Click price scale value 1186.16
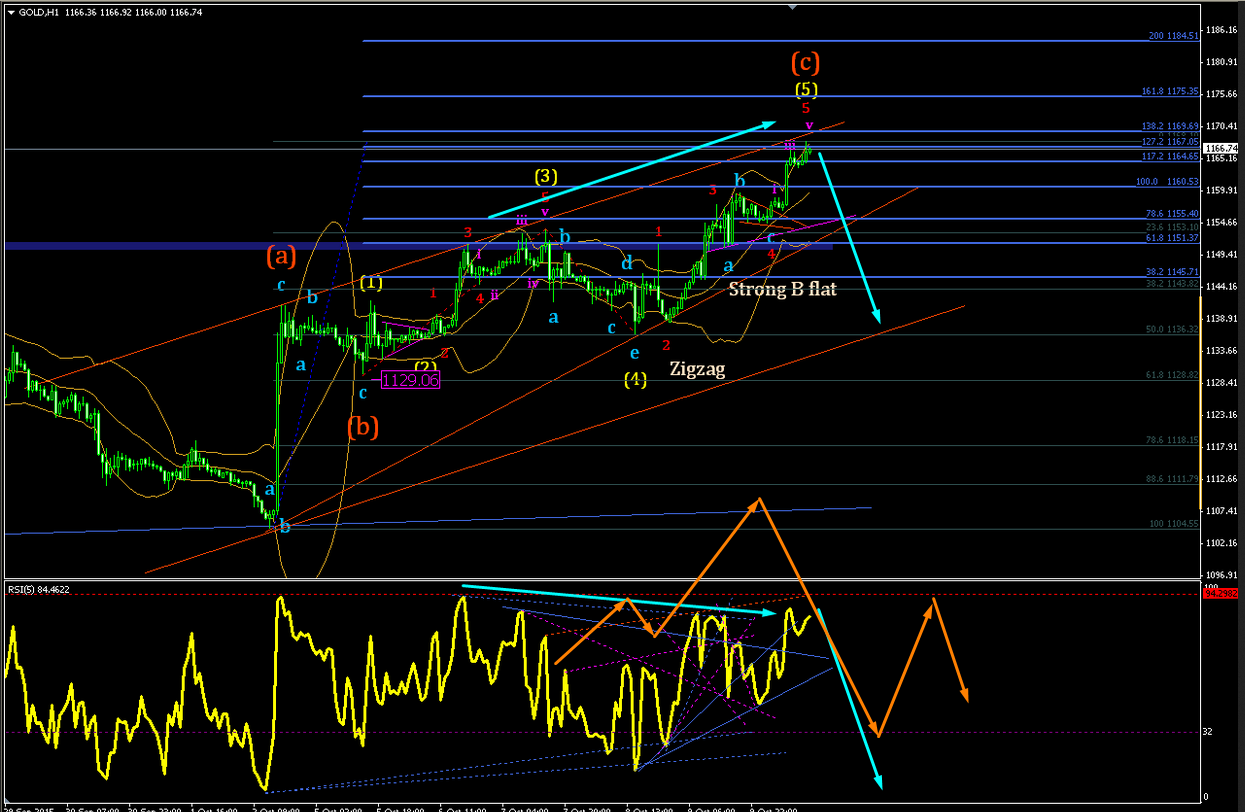This screenshot has width=1245, height=812. [1223, 30]
